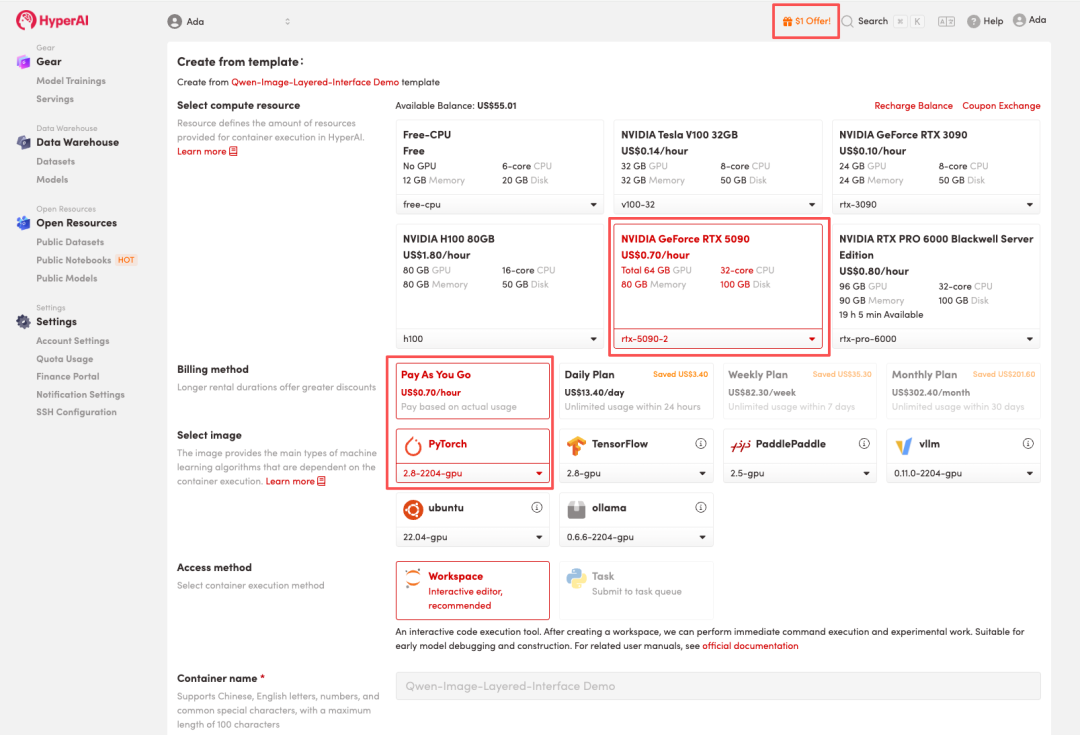Open the rtx-5090-2 configuration dropdown

(x=716, y=339)
